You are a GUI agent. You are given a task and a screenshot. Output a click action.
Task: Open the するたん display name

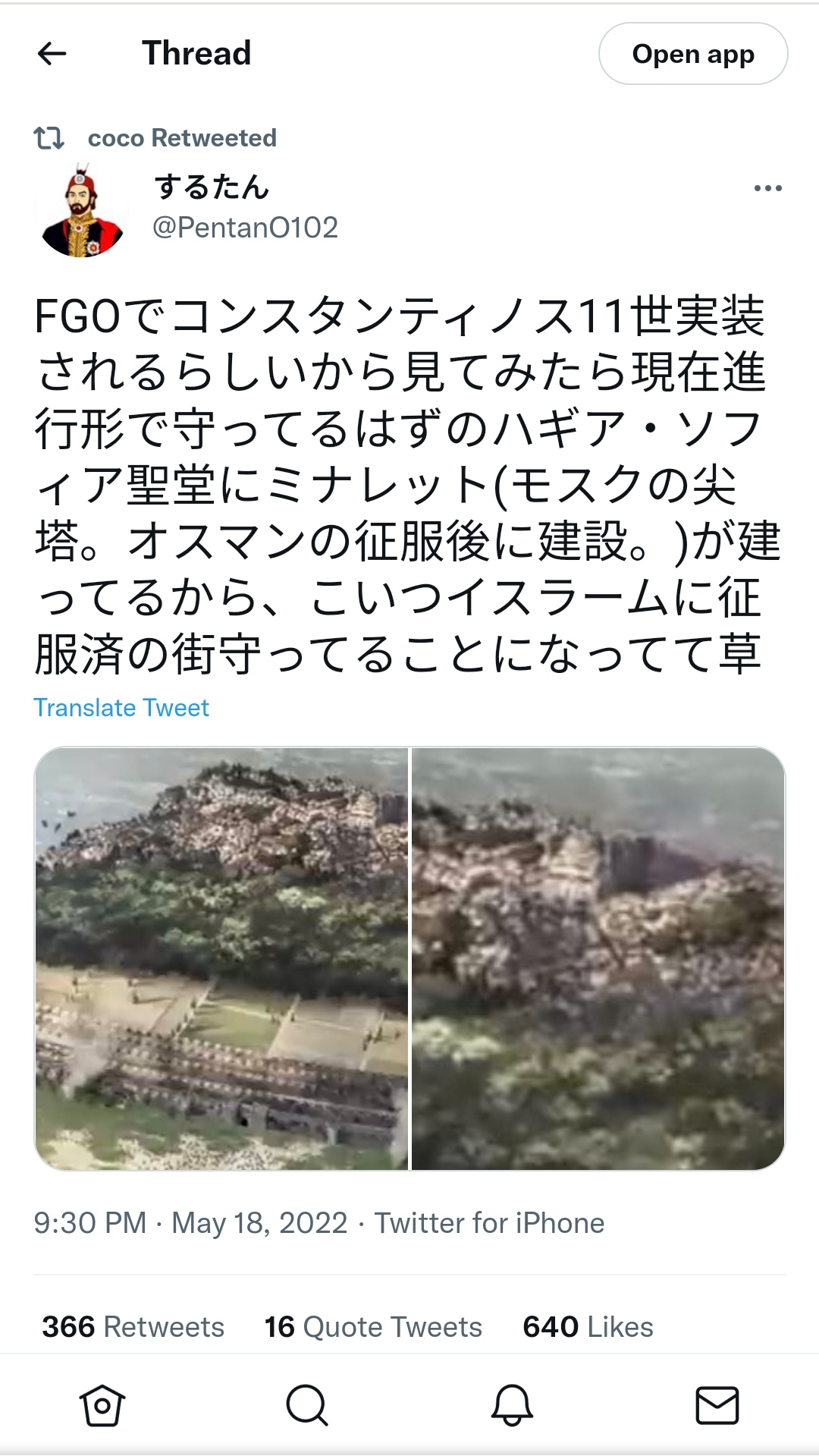pos(212,187)
